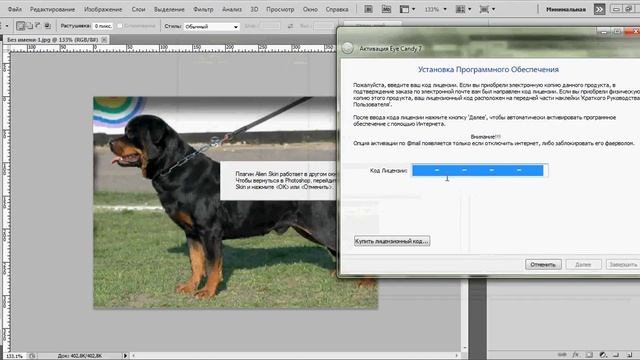Open the 3D menu

(254, 9)
